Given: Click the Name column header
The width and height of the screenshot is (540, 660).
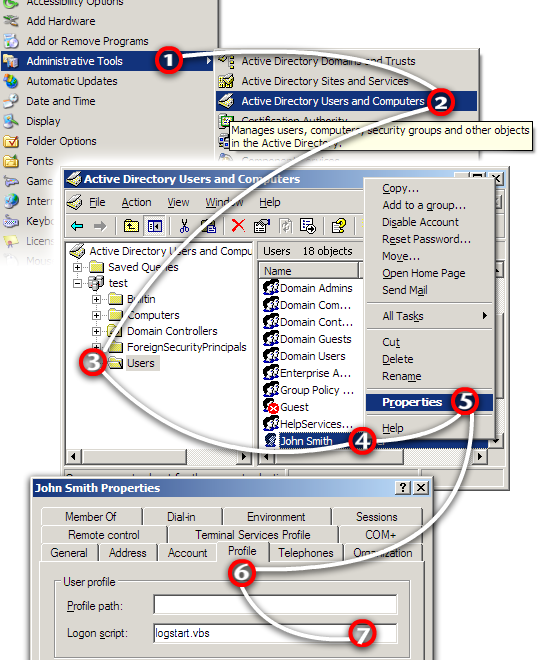Looking at the screenshot, I should (x=309, y=271).
